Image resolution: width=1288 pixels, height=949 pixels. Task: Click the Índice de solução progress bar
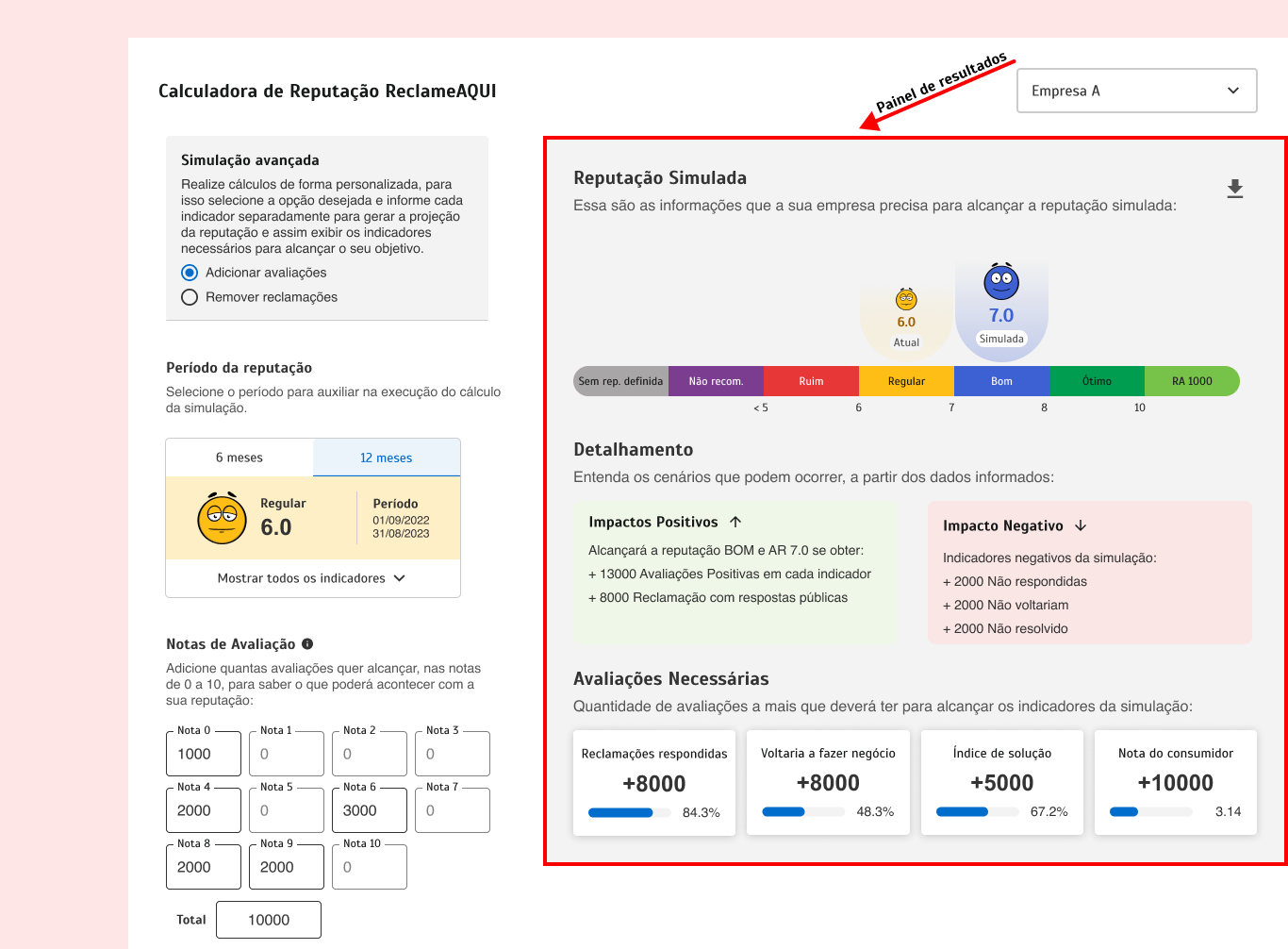[978, 811]
